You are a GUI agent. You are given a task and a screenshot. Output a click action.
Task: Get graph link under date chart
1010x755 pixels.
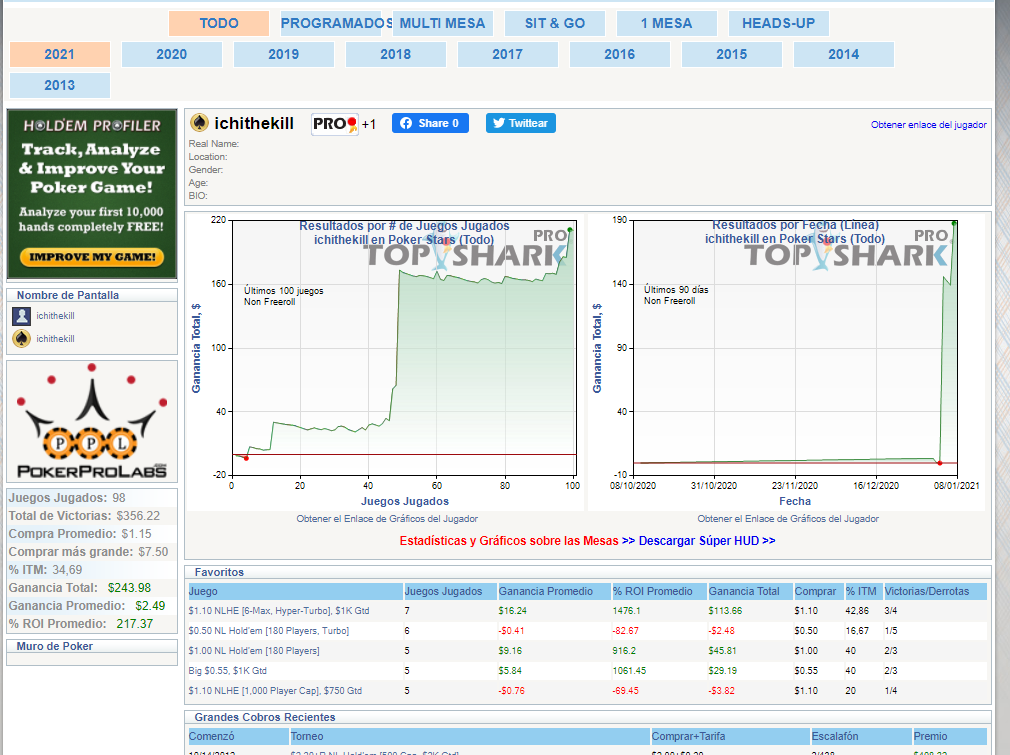[x=788, y=519]
